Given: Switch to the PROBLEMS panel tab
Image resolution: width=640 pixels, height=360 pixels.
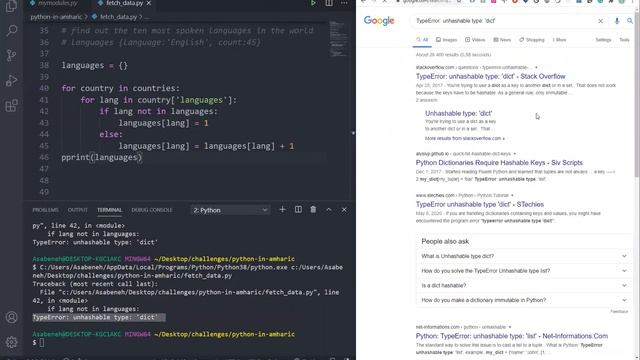Looking at the screenshot, I should point(45,210).
